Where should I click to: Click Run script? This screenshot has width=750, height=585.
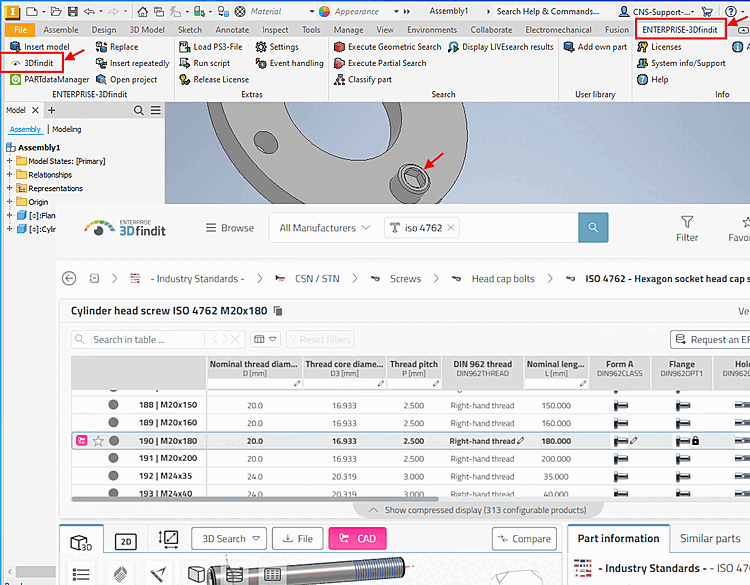point(204,63)
